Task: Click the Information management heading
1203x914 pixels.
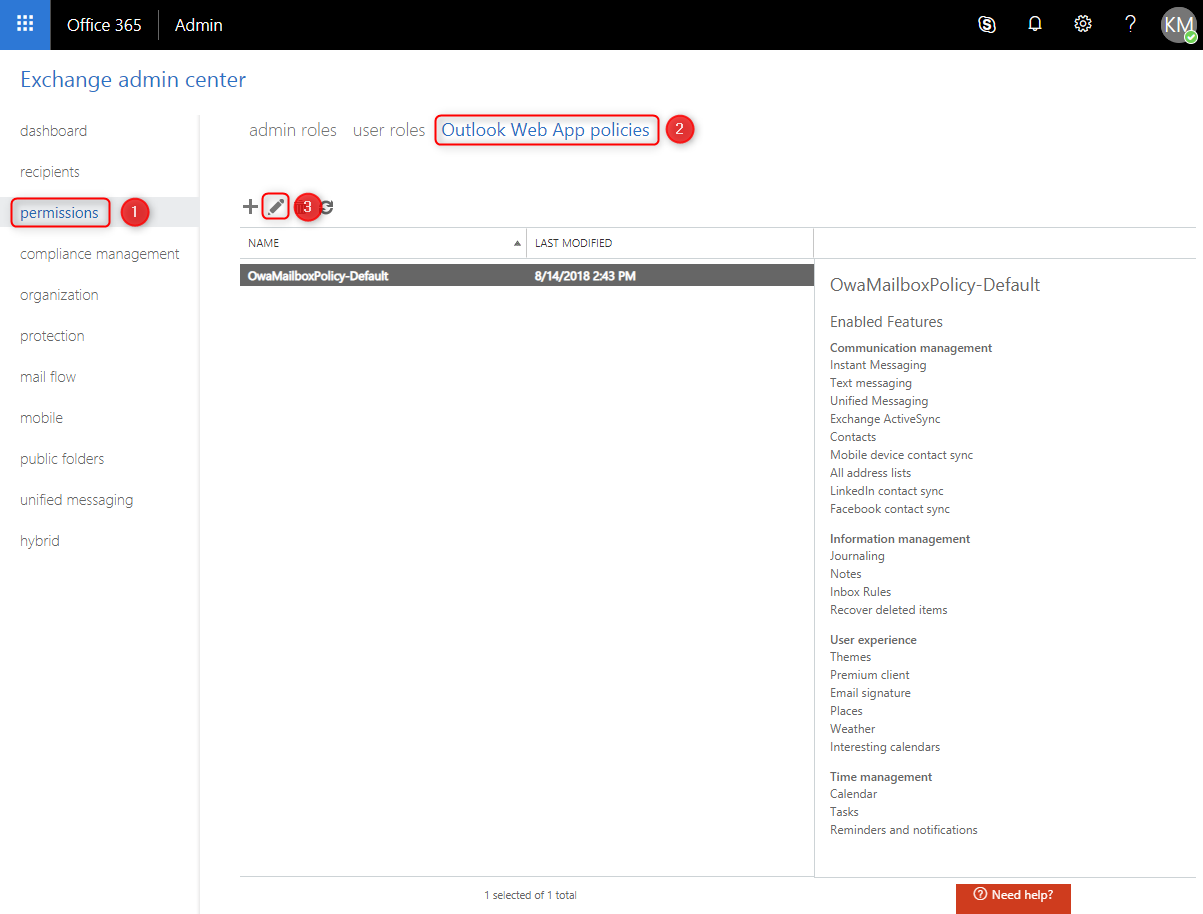Action: tap(900, 539)
